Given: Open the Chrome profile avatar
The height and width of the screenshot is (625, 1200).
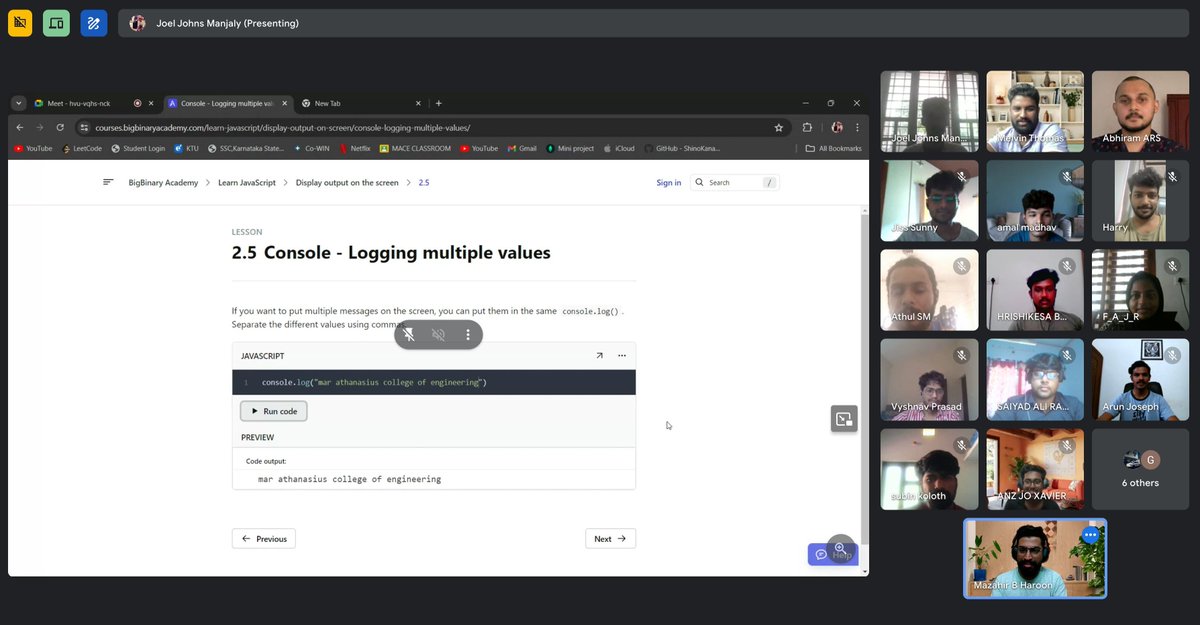Looking at the screenshot, I should pyautogui.click(x=836, y=127).
